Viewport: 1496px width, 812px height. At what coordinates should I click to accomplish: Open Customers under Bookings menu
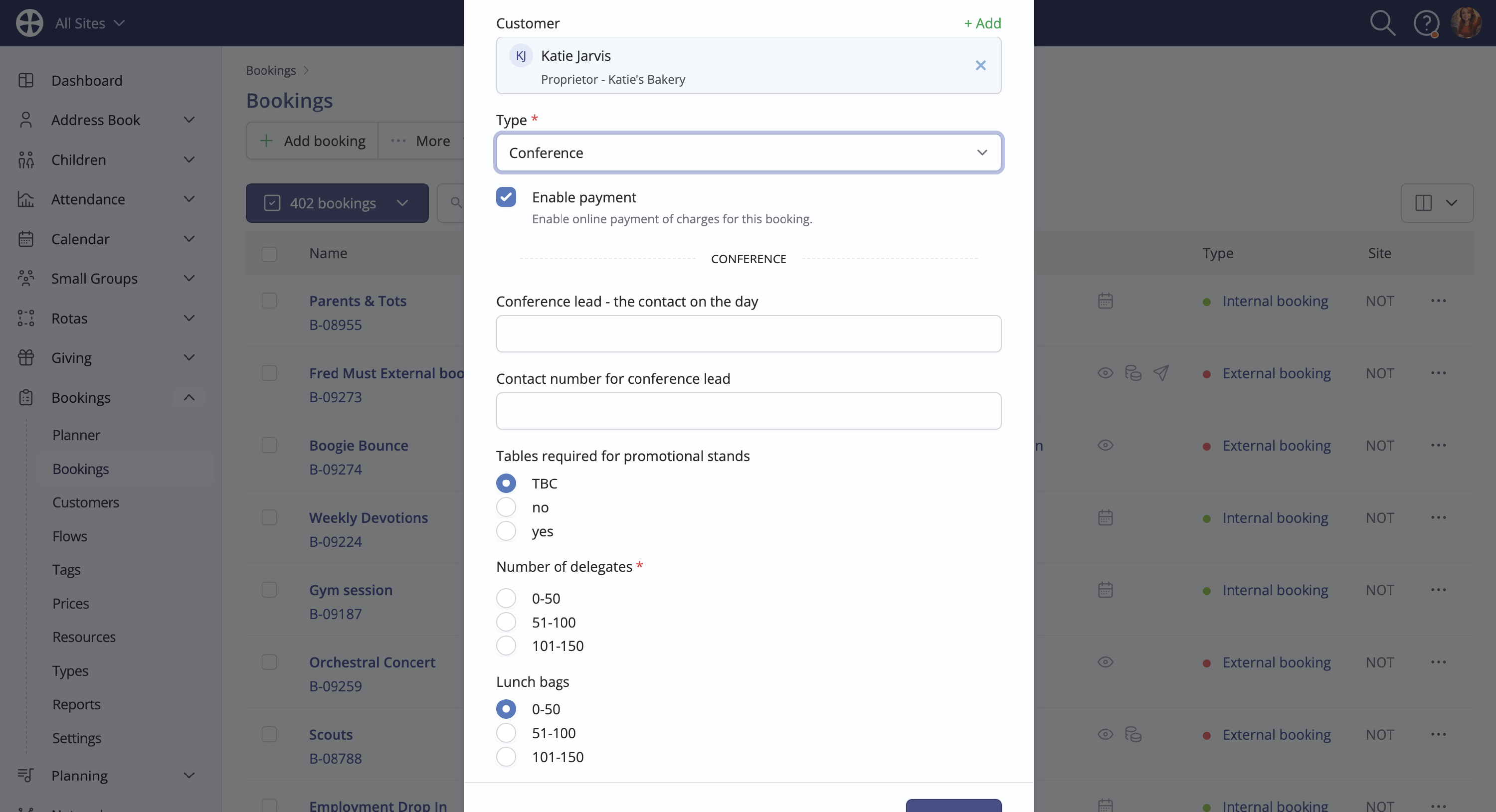[85, 502]
